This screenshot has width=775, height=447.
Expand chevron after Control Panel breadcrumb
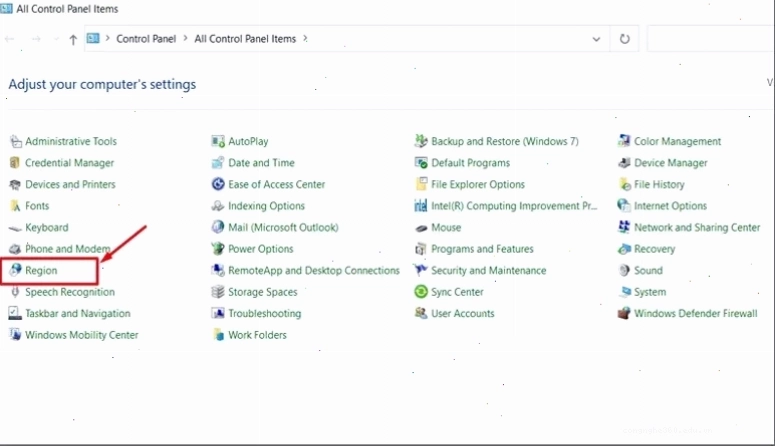[185, 38]
